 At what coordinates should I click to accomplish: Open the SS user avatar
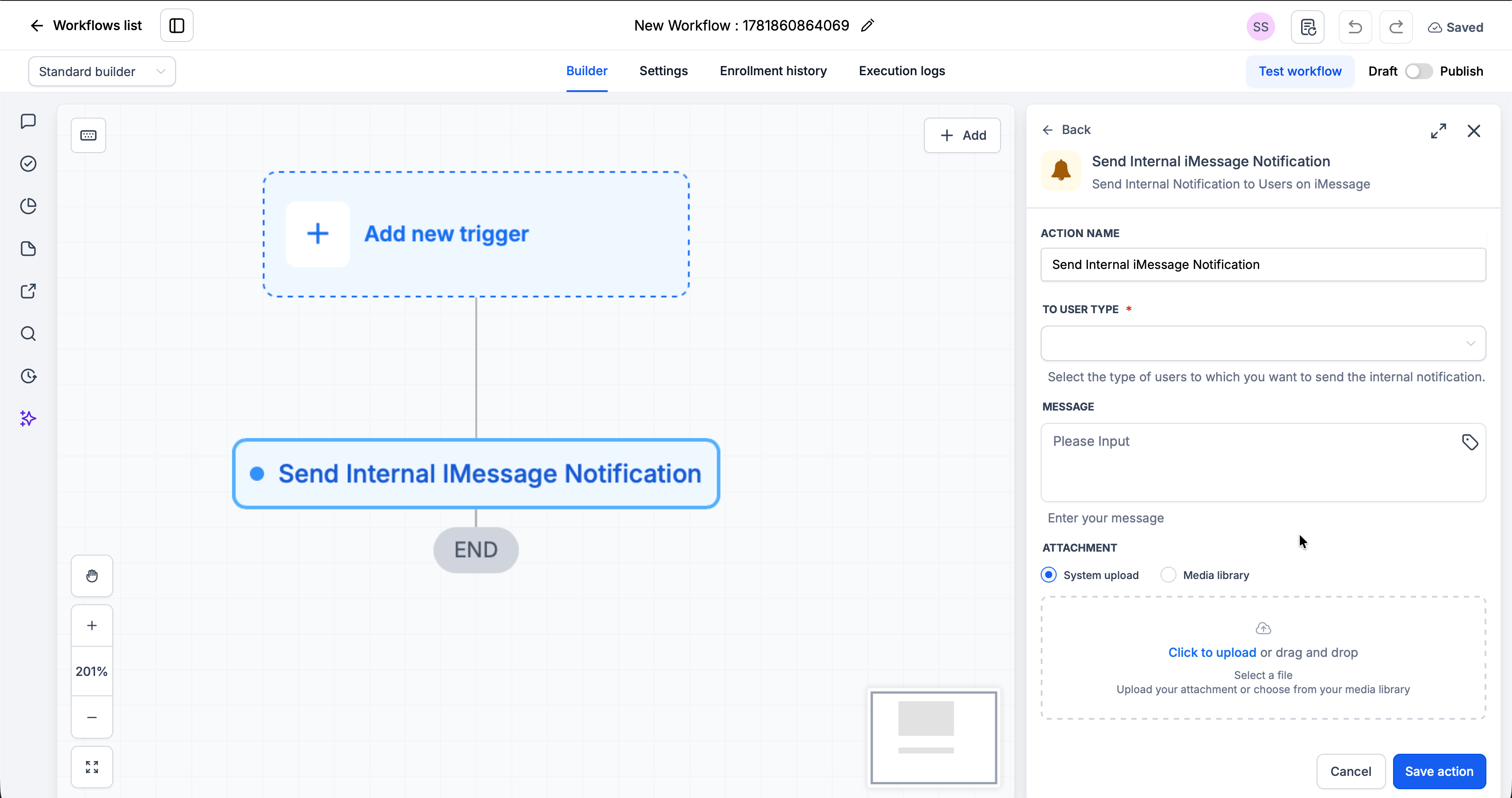1261,27
